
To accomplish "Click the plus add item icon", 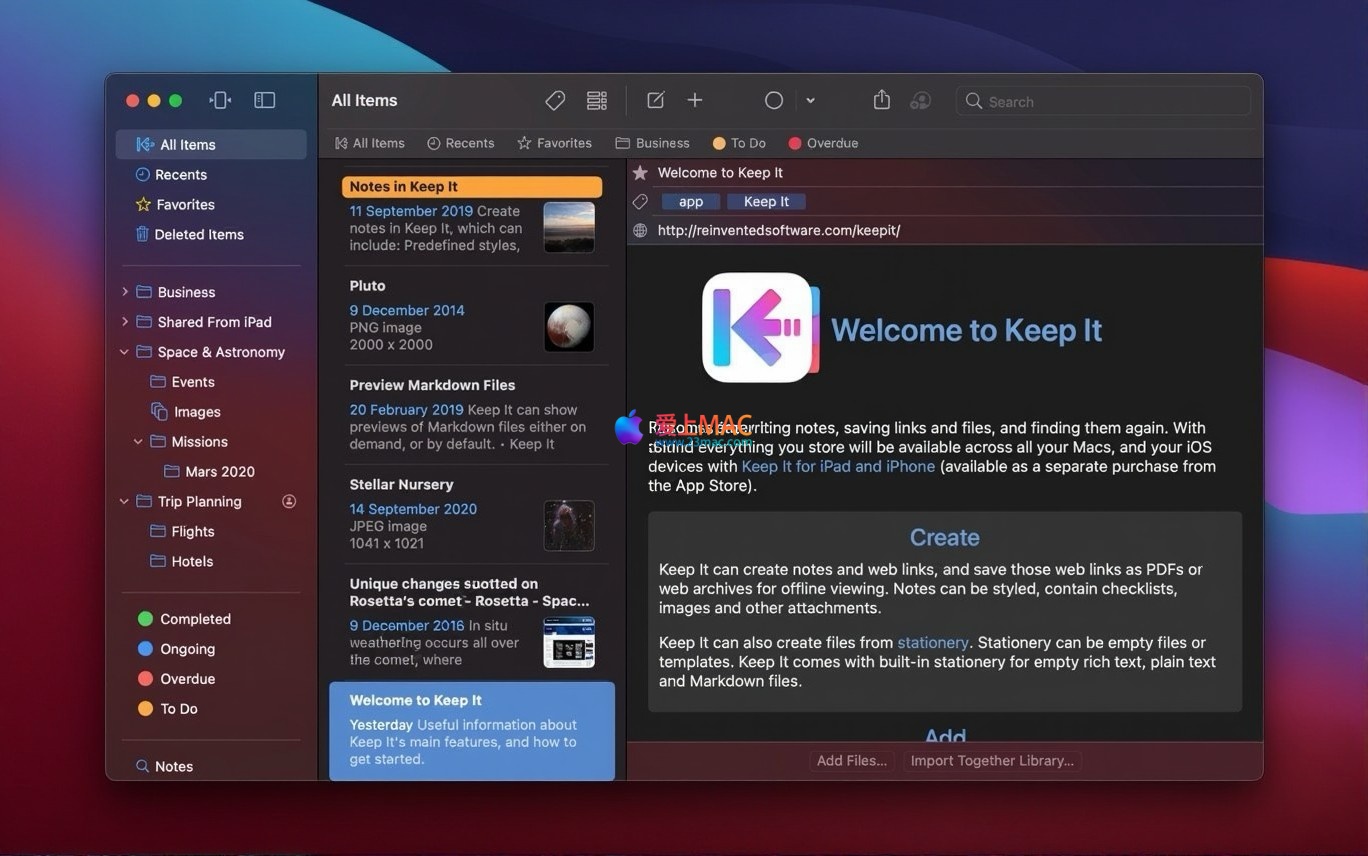I will pos(695,101).
